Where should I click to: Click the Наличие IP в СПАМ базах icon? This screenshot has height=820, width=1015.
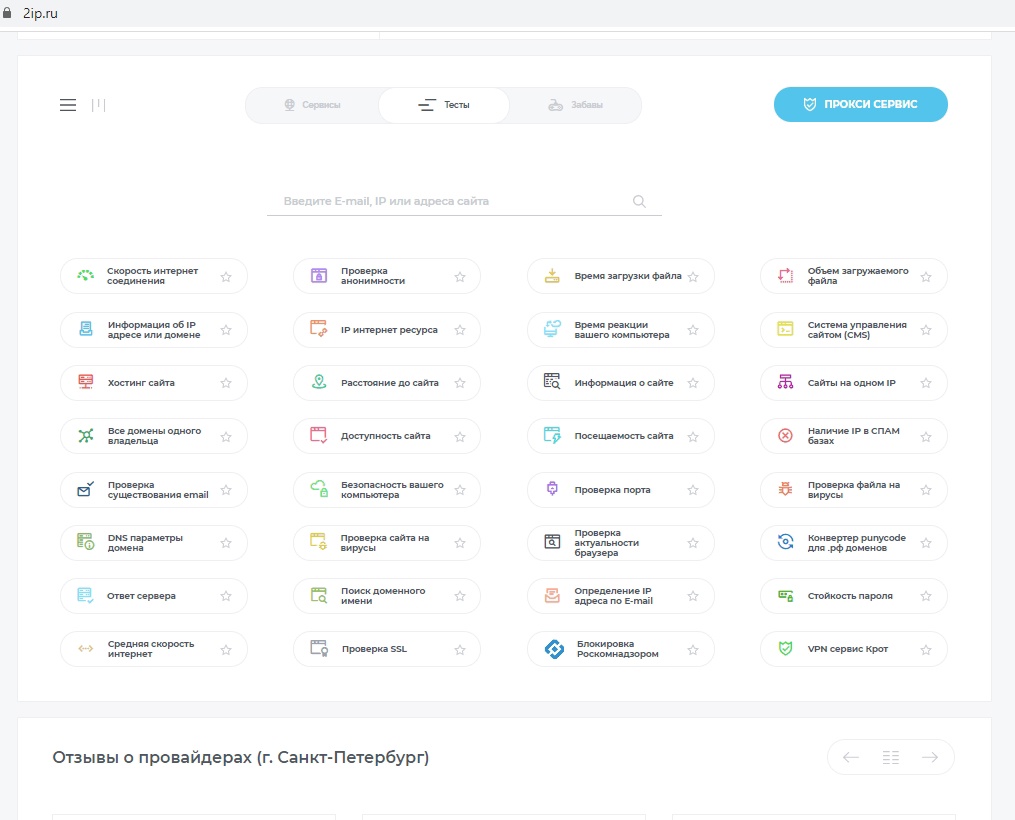[x=786, y=436]
